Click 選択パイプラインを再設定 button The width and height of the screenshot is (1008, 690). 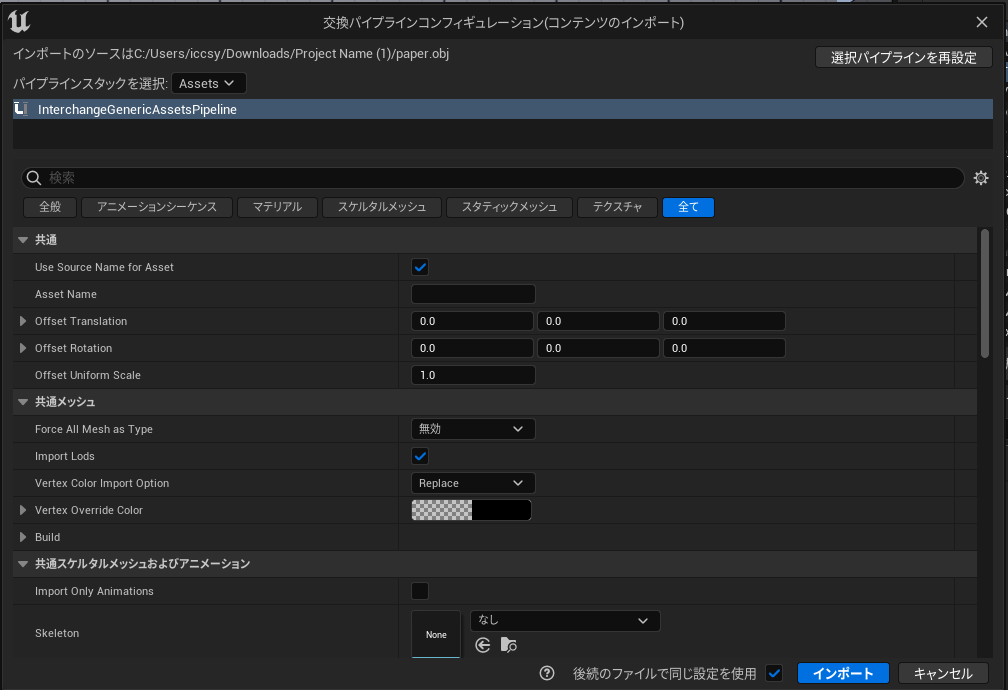coord(903,57)
